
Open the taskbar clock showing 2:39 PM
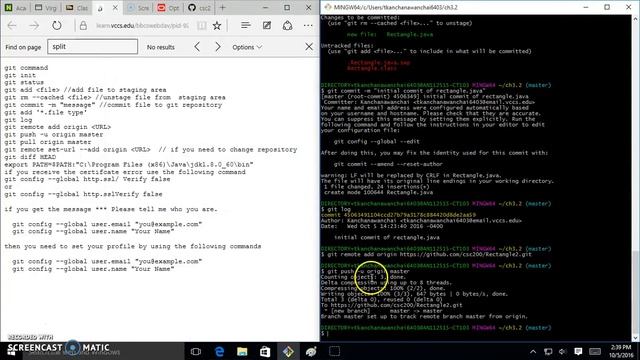622,351
